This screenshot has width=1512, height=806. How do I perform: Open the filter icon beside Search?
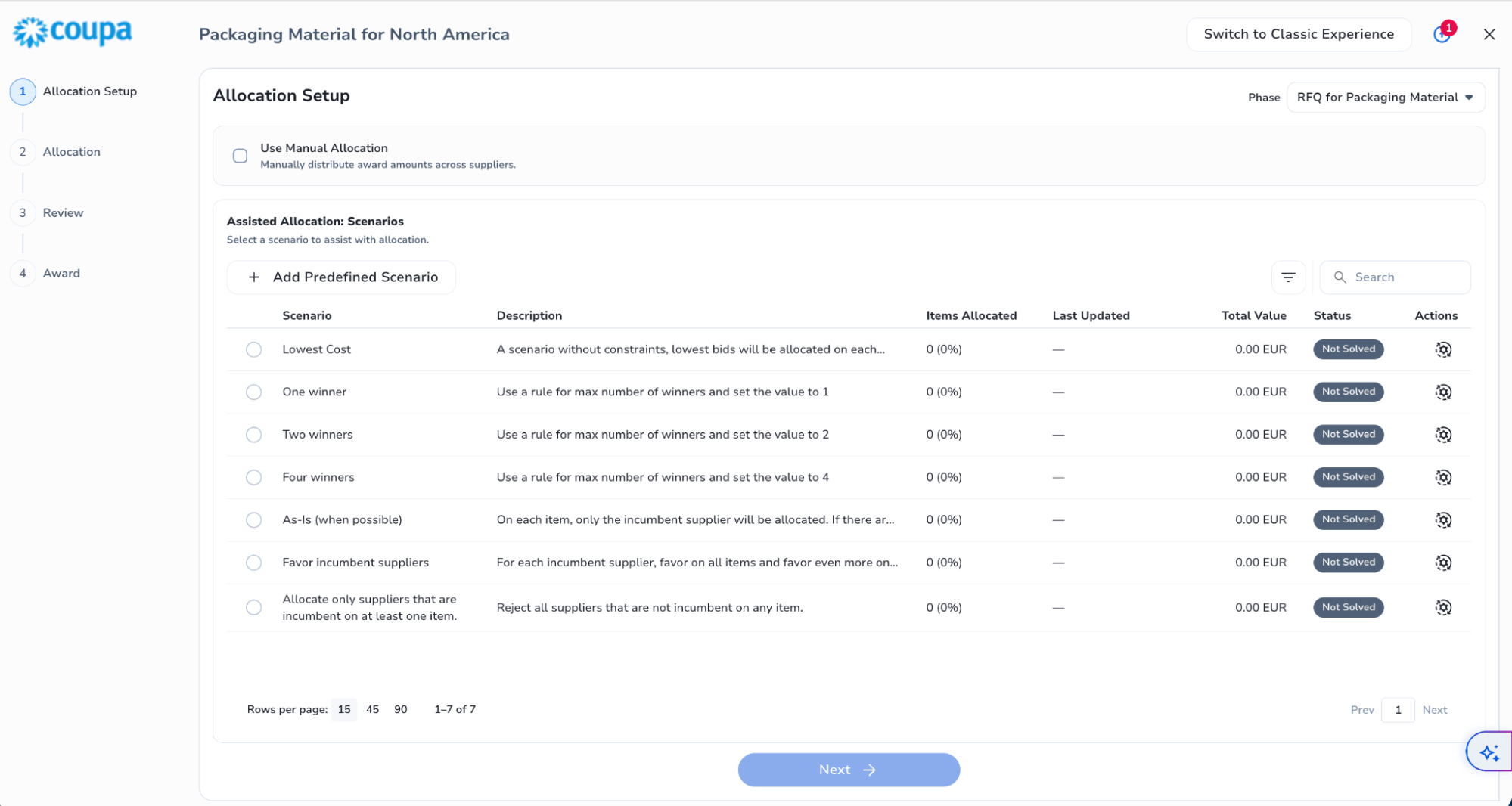pyautogui.click(x=1288, y=277)
